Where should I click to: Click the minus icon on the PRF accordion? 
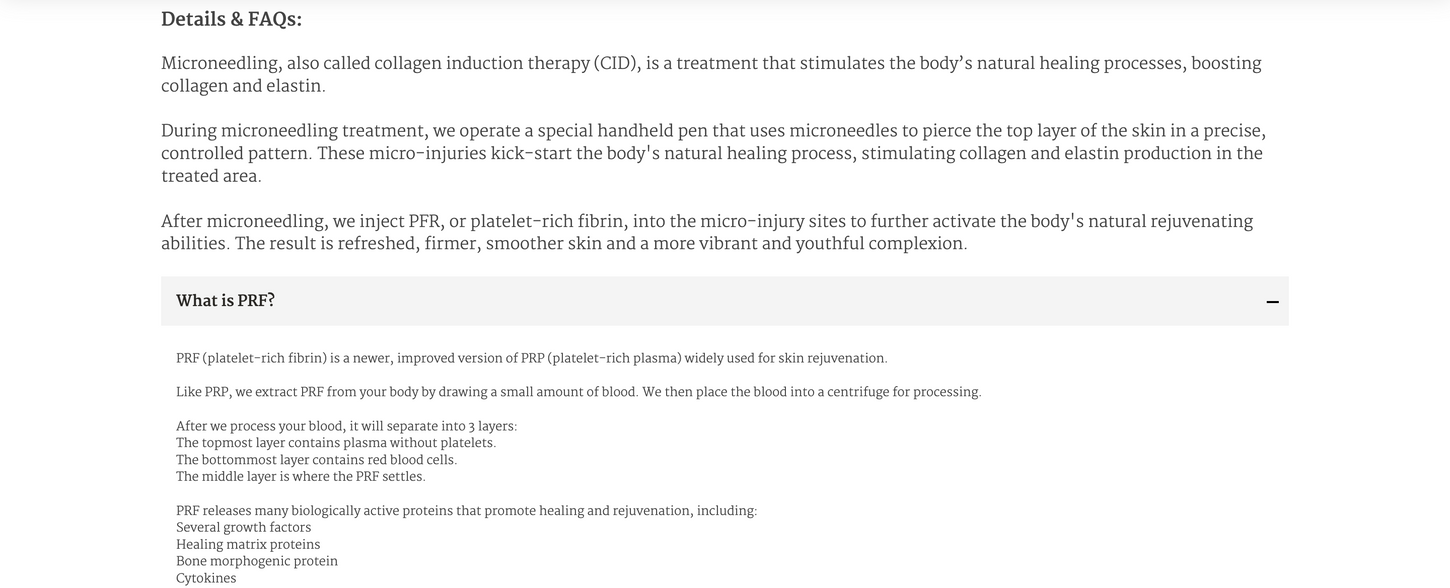(x=1272, y=302)
